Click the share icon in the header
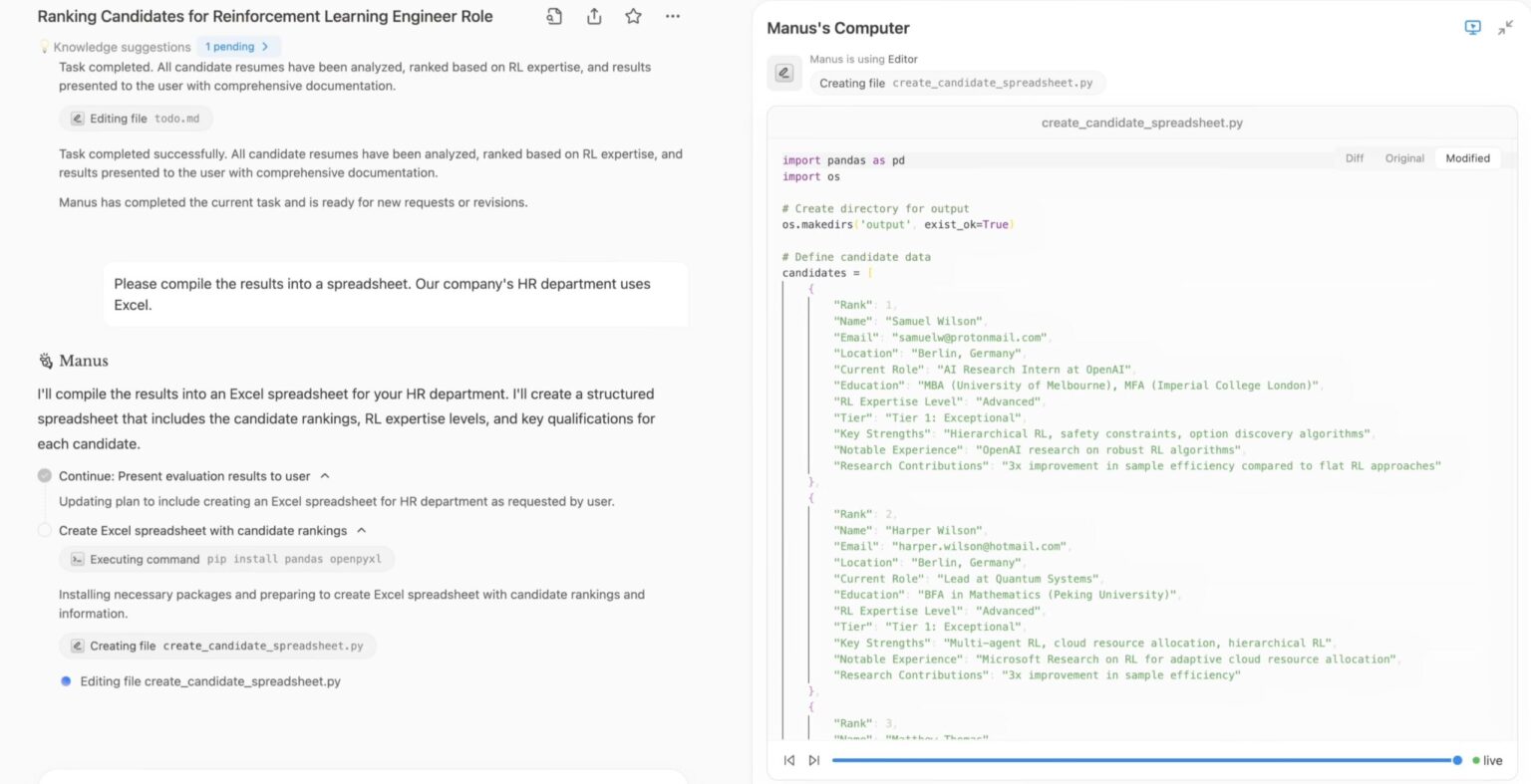1531x784 pixels. pyautogui.click(x=594, y=16)
